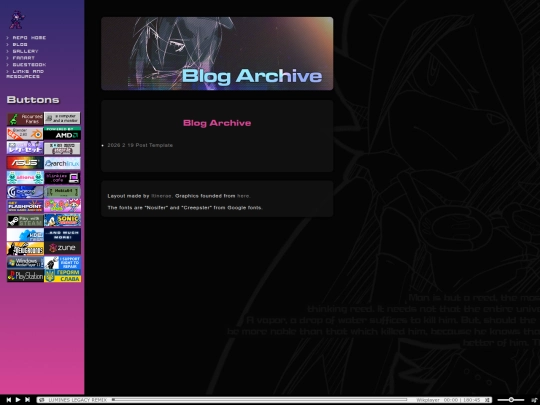
Task: Click the blue swirl-logo badge above Flashpoint
Action: pos(25,191)
